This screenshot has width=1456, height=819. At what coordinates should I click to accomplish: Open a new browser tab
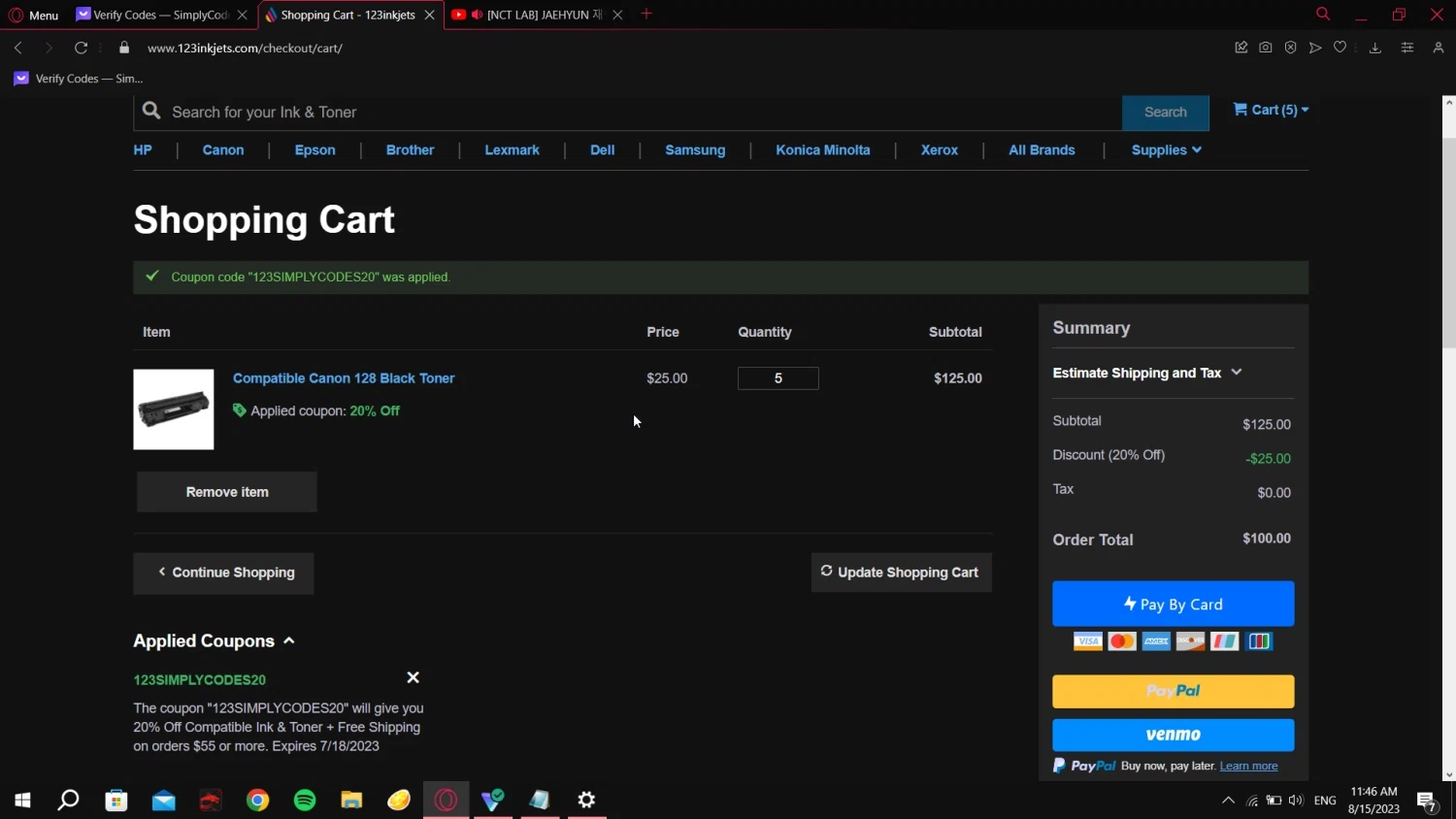(646, 14)
